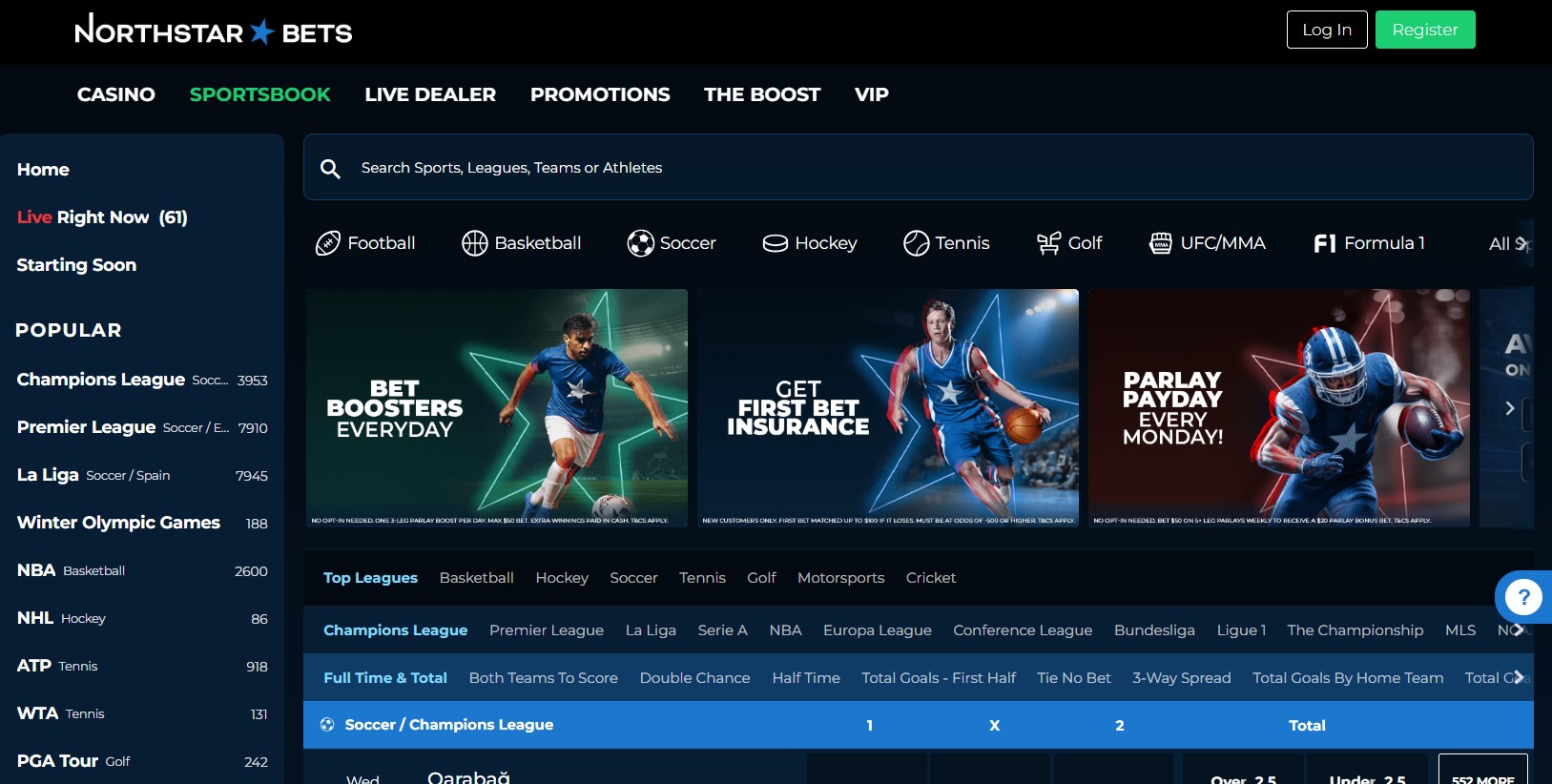Open Starting Soon list
Screen dimensions: 1552x784
click(x=76, y=265)
